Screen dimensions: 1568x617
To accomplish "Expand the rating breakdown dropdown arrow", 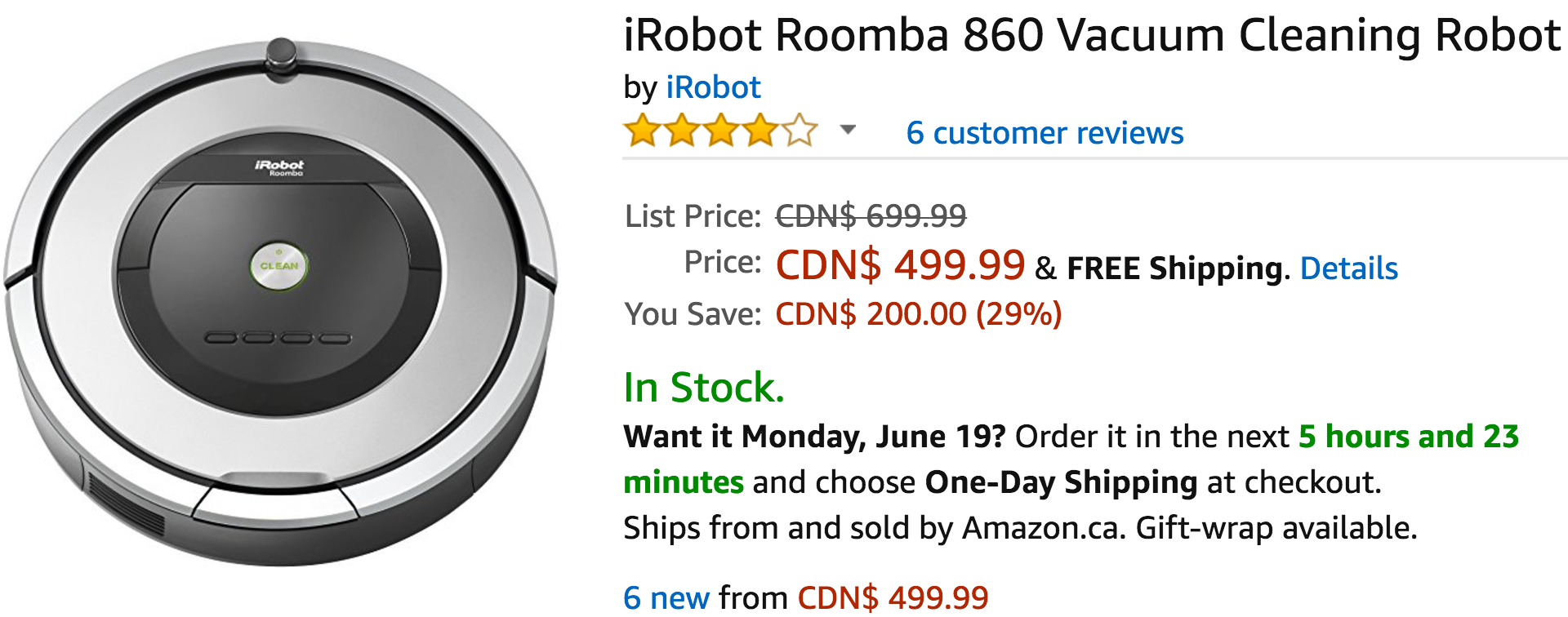I will click(848, 130).
